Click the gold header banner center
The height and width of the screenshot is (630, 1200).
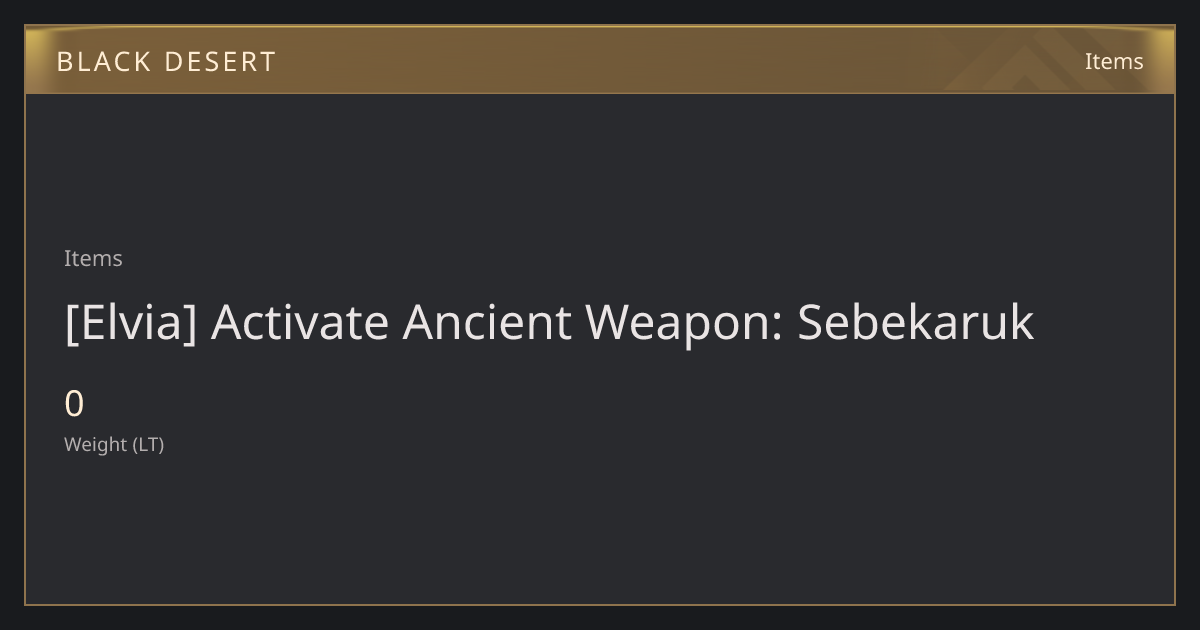coord(600,61)
